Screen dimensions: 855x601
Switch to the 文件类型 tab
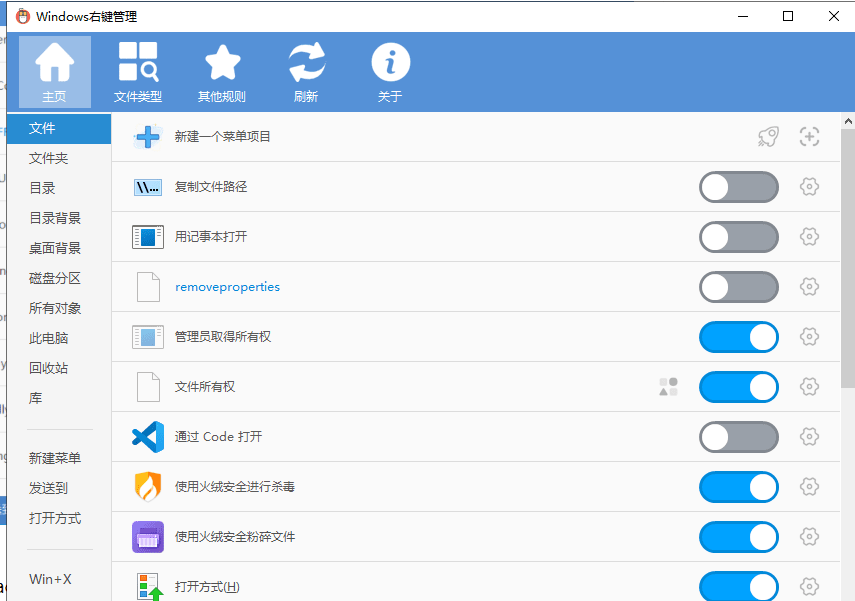[x=138, y=71]
